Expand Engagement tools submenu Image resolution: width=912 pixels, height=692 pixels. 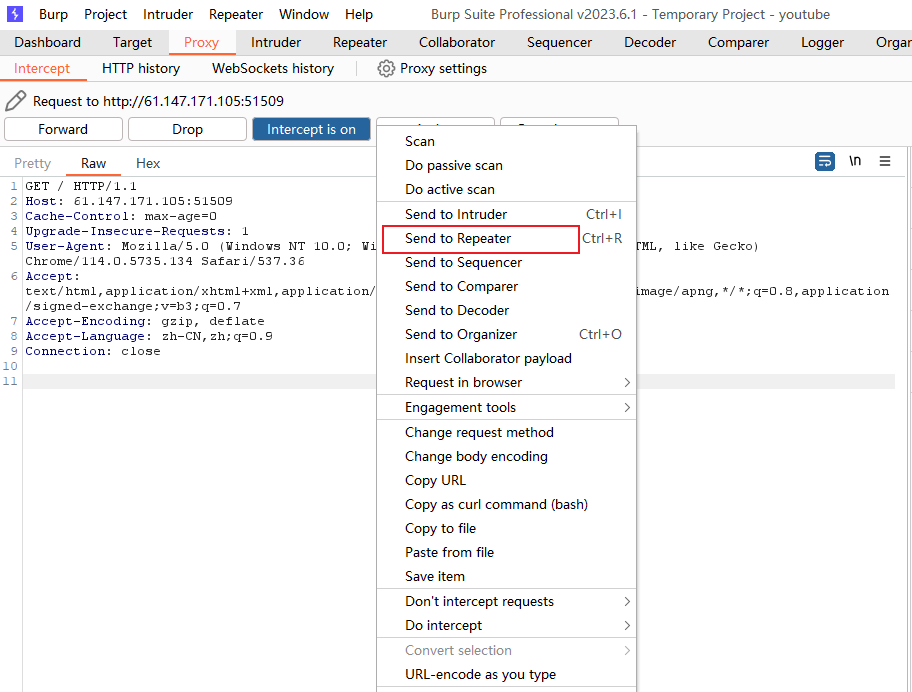tap(506, 408)
